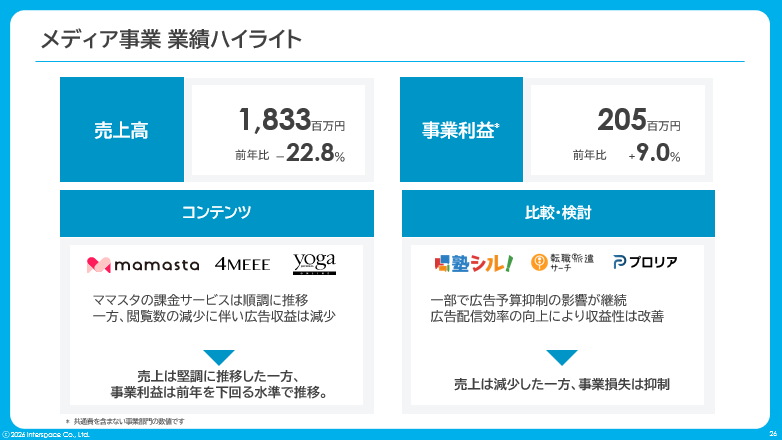Click the mamasta logo
Screen dimensions: 782x440
[x=143, y=265]
